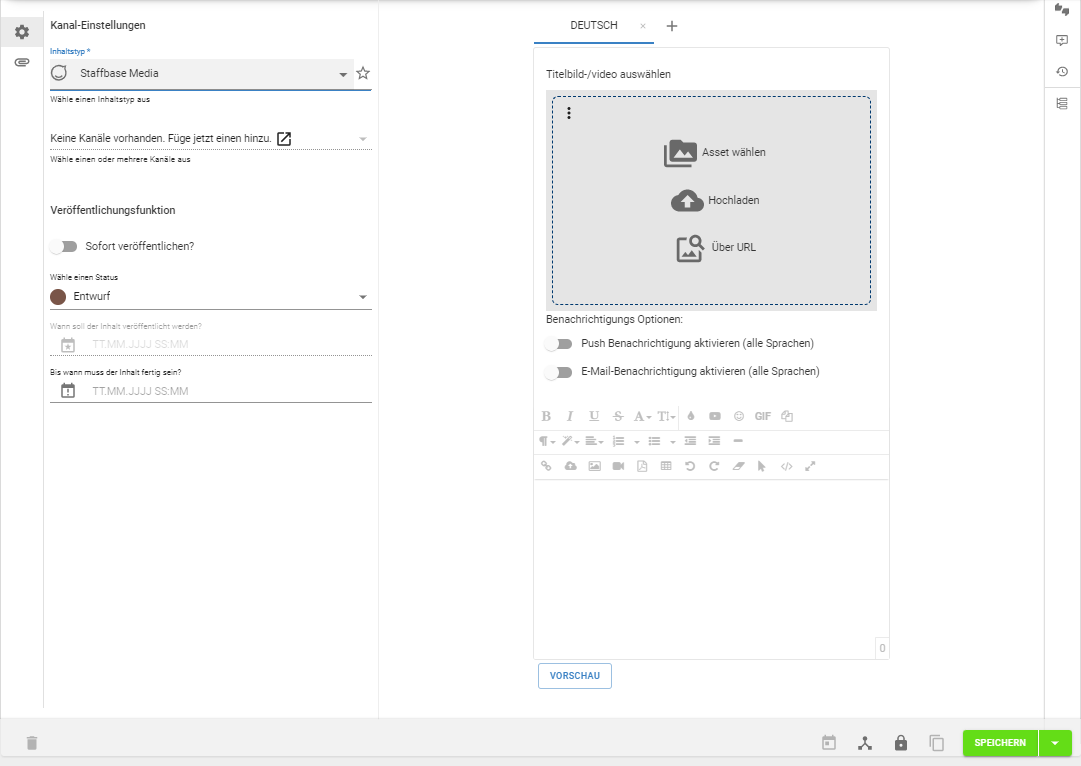Open the code view icon in the editor
1081x766 pixels.
click(786, 465)
